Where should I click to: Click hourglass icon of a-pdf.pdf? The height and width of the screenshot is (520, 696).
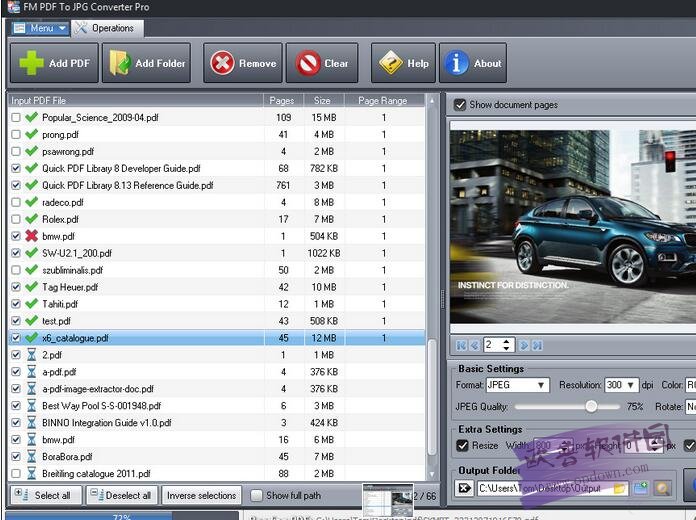coord(32,371)
